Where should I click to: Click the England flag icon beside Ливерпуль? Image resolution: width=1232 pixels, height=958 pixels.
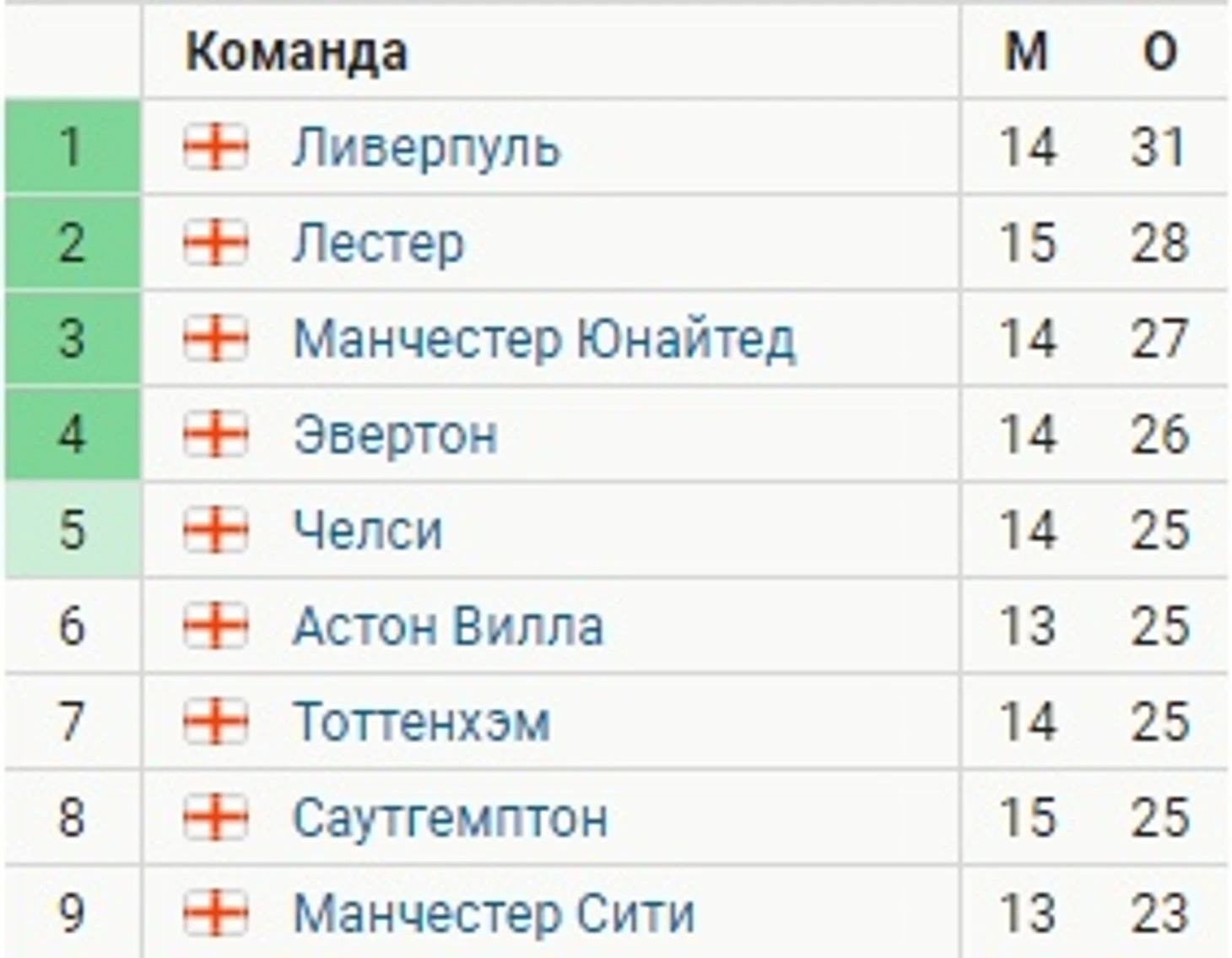coord(216,147)
